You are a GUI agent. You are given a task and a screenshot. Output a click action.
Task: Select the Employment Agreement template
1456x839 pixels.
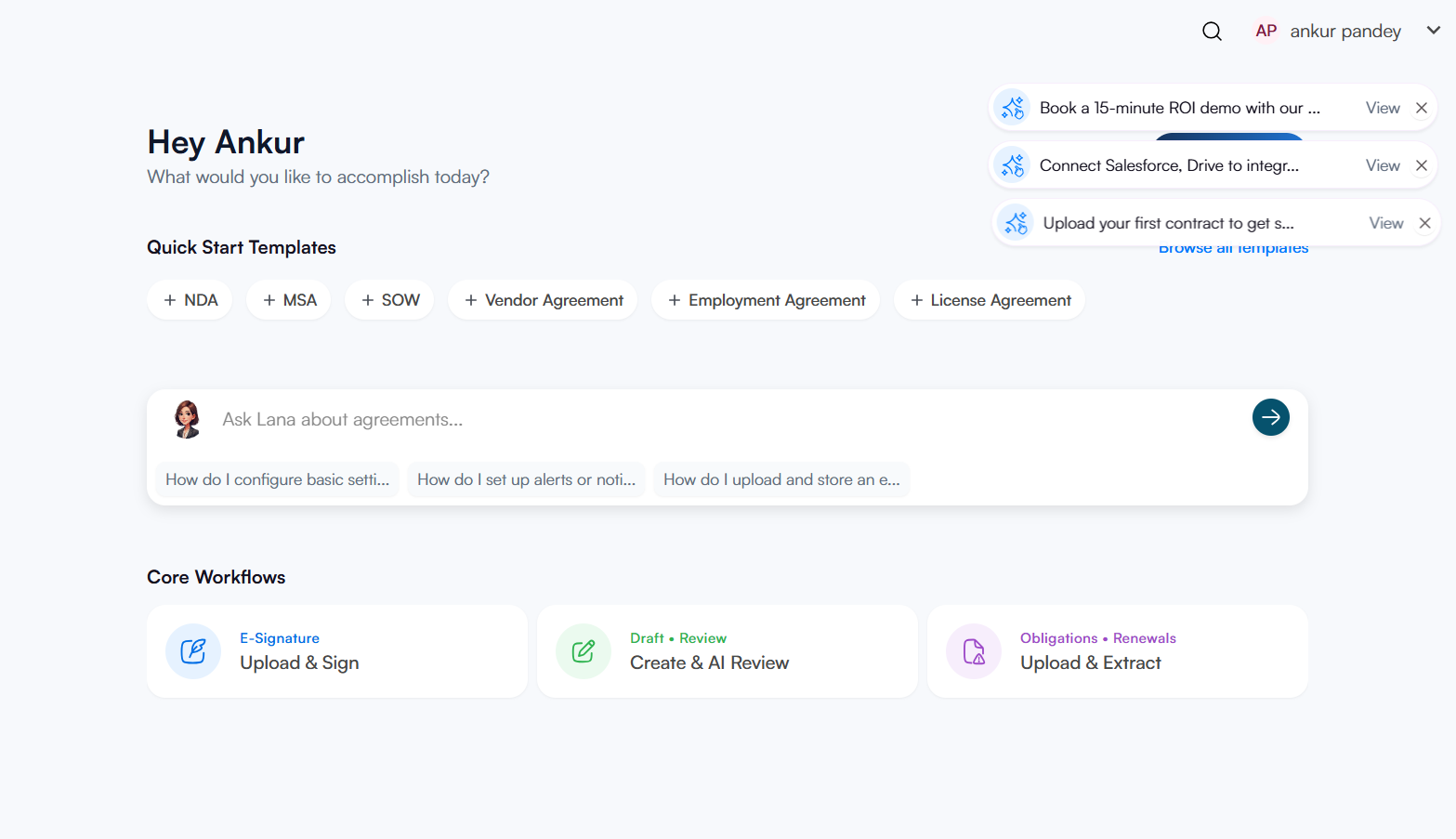766,299
